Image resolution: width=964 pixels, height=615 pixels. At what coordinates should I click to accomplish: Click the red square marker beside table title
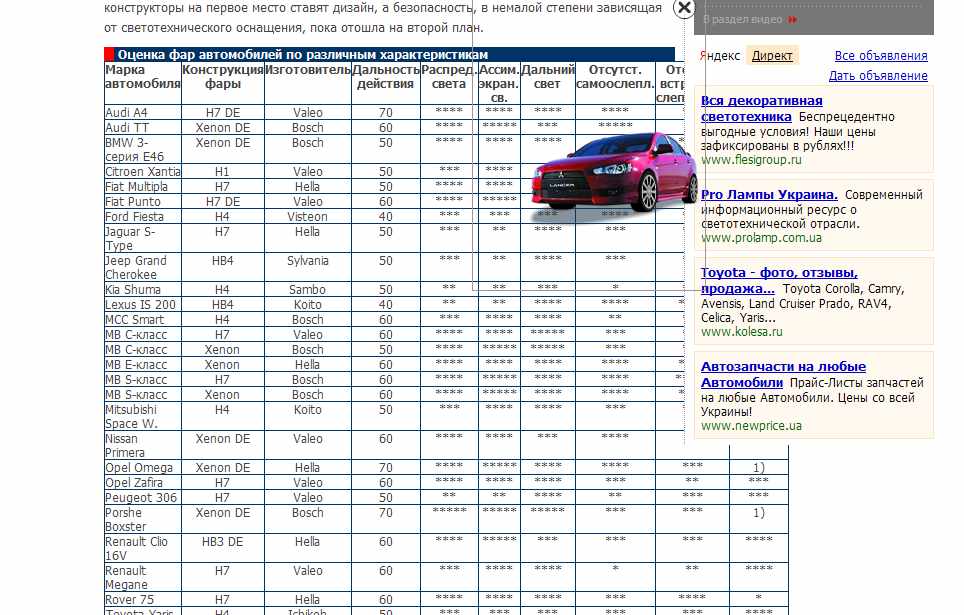click(x=110, y=55)
